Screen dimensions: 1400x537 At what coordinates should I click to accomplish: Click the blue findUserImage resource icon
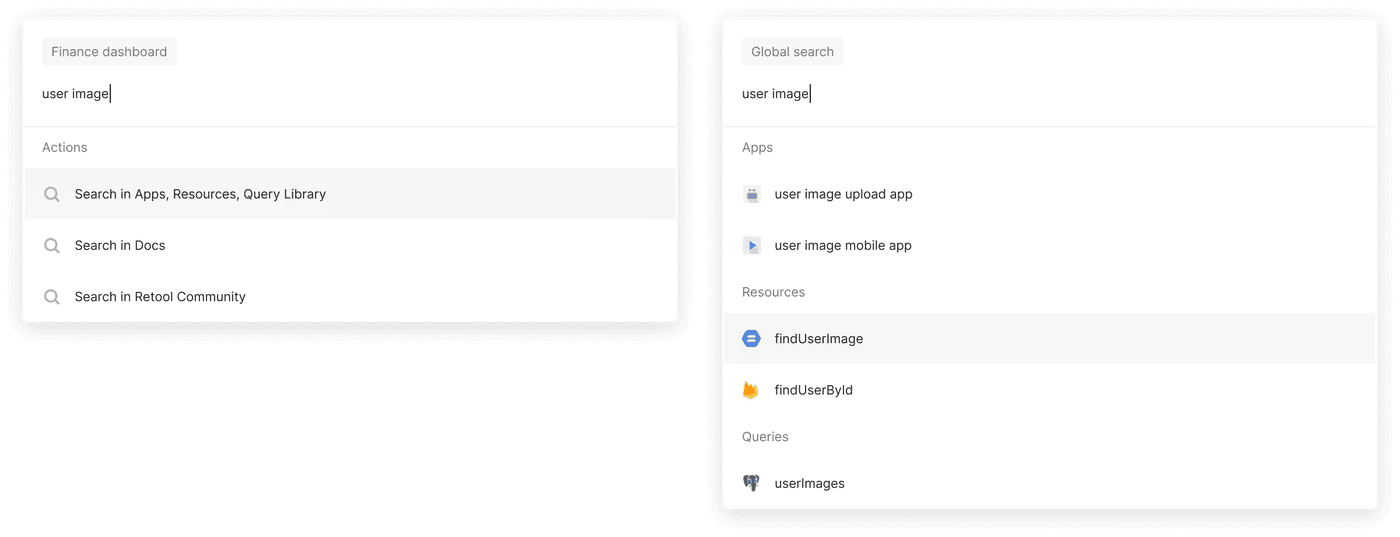pos(752,339)
